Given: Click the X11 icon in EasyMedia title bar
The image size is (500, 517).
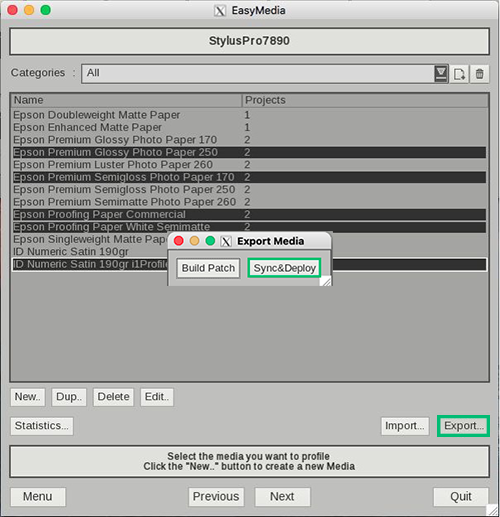Looking at the screenshot, I should pyautogui.click(x=220, y=11).
